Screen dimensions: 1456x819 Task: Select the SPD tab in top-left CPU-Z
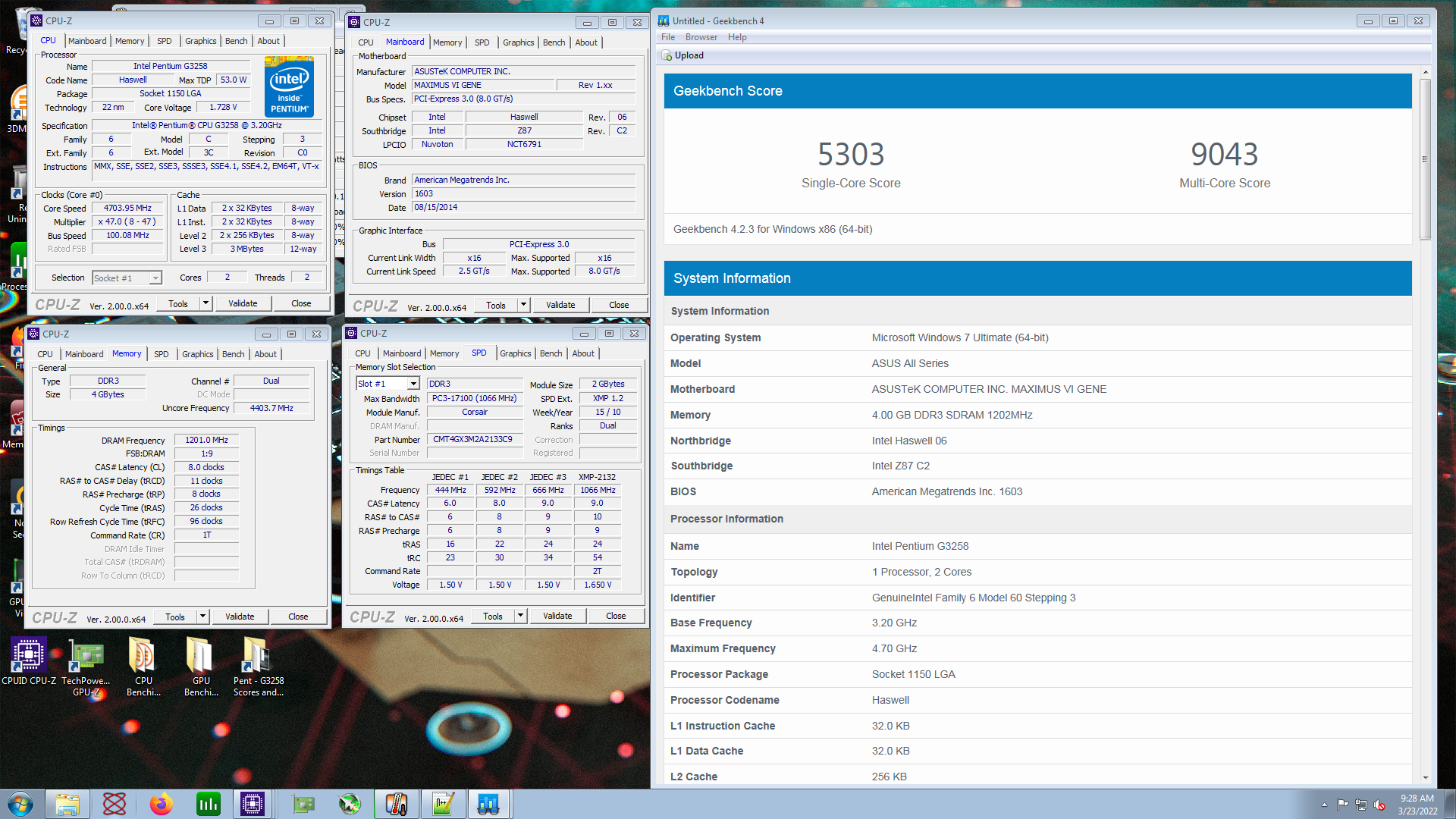point(165,41)
